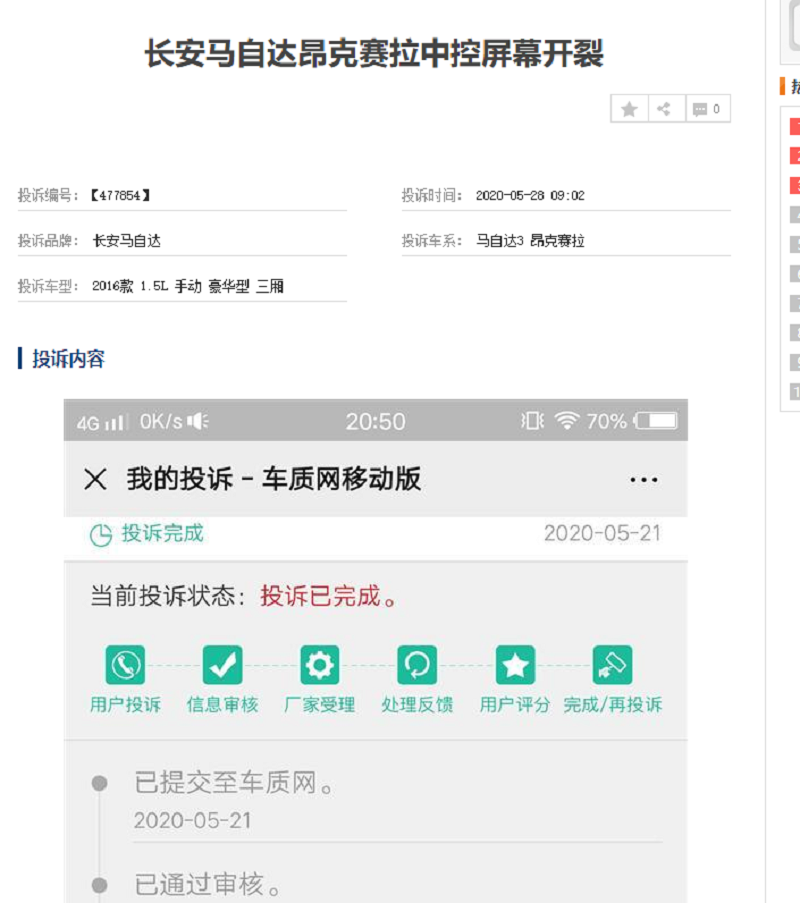The height and width of the screenshot is (903, 800).
Task: Click the brand value 长安马自达
Action: click(x=127, y=241)
